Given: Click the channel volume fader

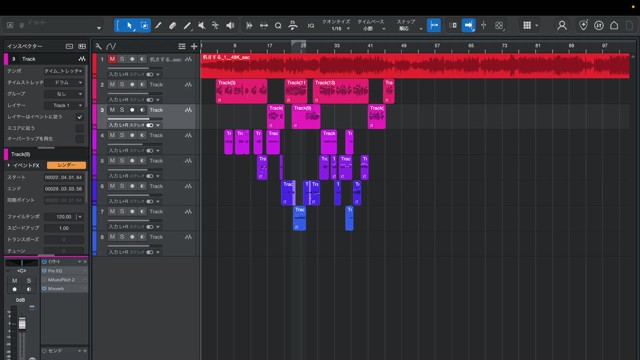Looking at the screenshot, I should [x=22, y=323].
